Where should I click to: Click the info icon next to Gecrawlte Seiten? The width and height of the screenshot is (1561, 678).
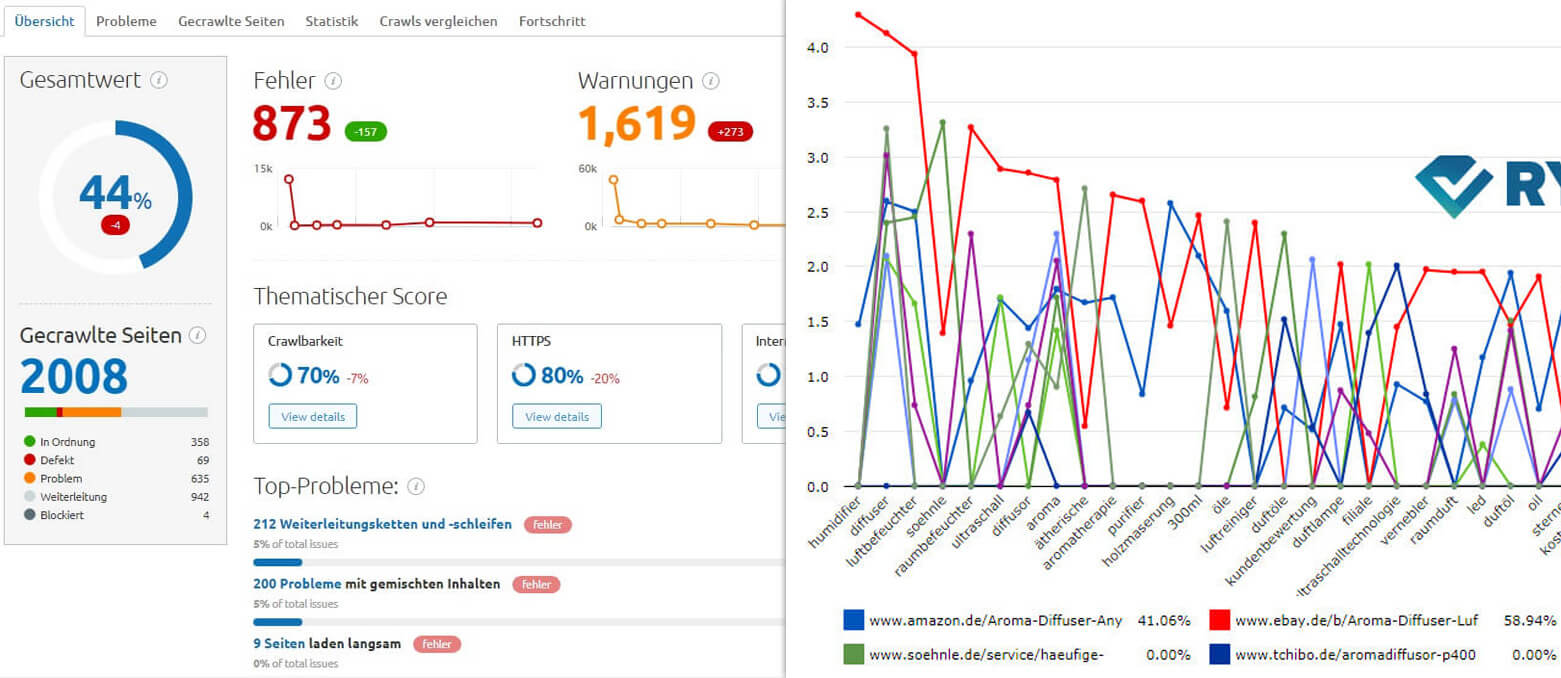click(x=198, y=335)
